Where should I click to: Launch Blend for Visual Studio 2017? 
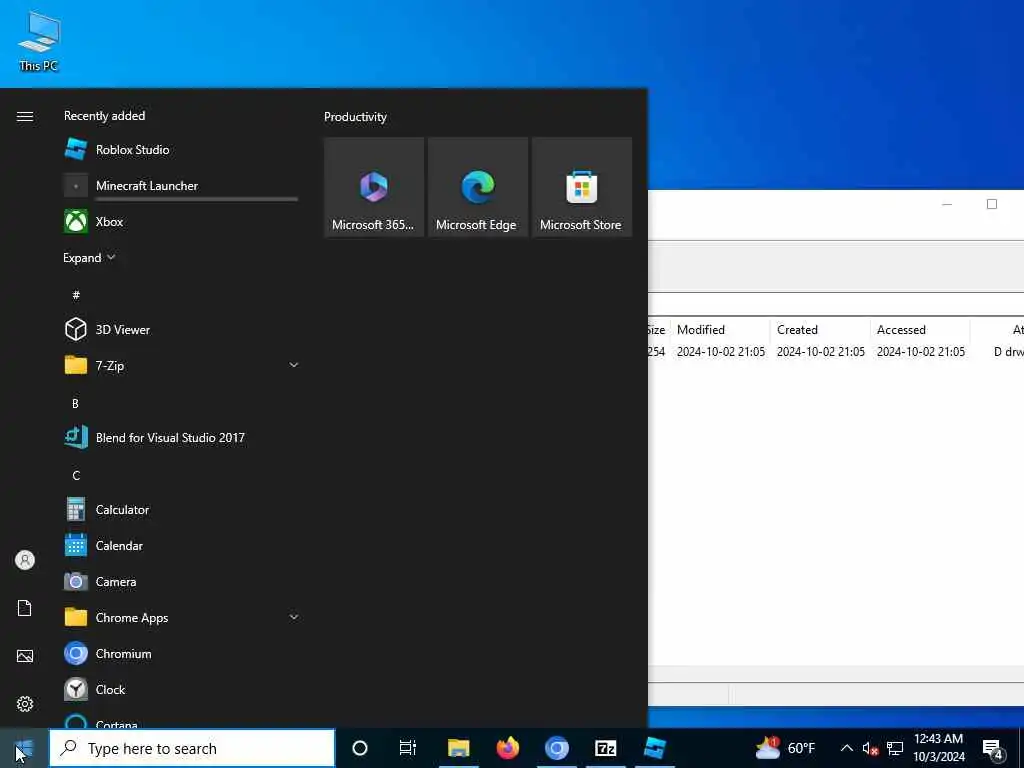click(181, 438)
